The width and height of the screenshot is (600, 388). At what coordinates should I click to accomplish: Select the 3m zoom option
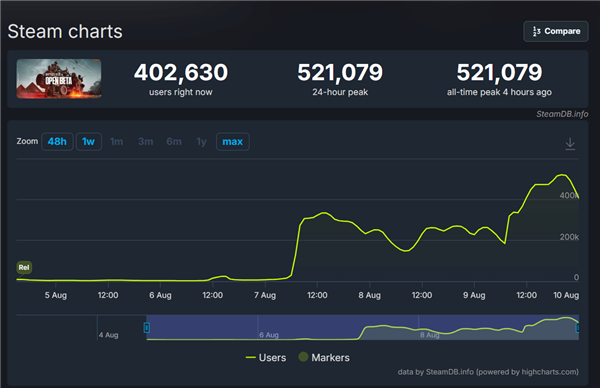click(145, 142)
